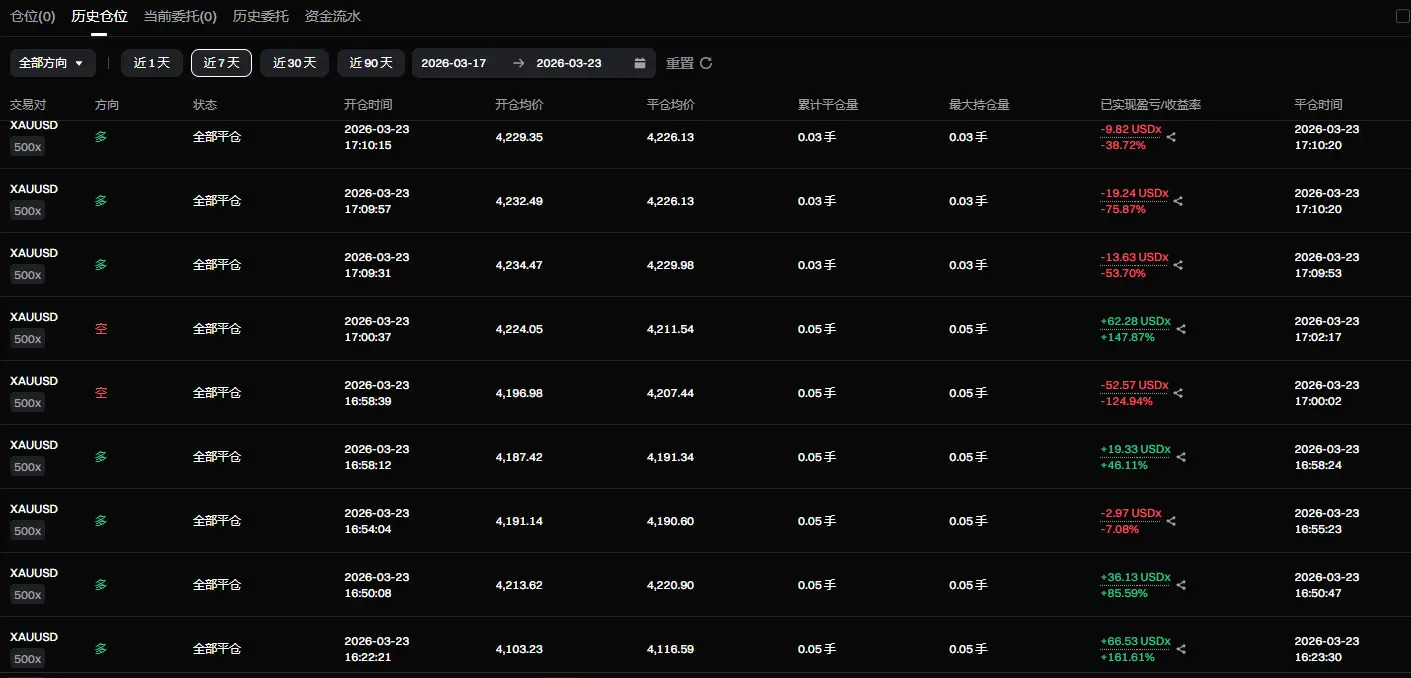Click opening price 4,187.42
The image size is (1411, 678).
click(519, 457)
